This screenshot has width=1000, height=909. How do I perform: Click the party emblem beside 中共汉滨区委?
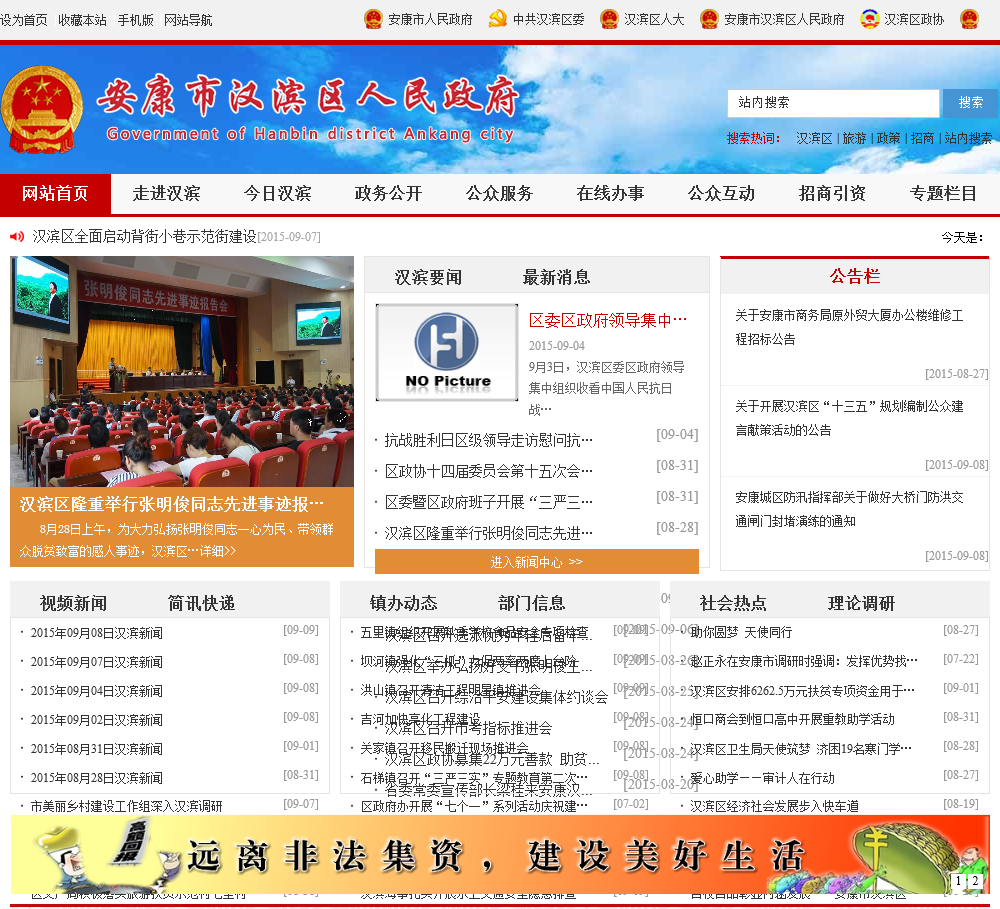point(497,19)
